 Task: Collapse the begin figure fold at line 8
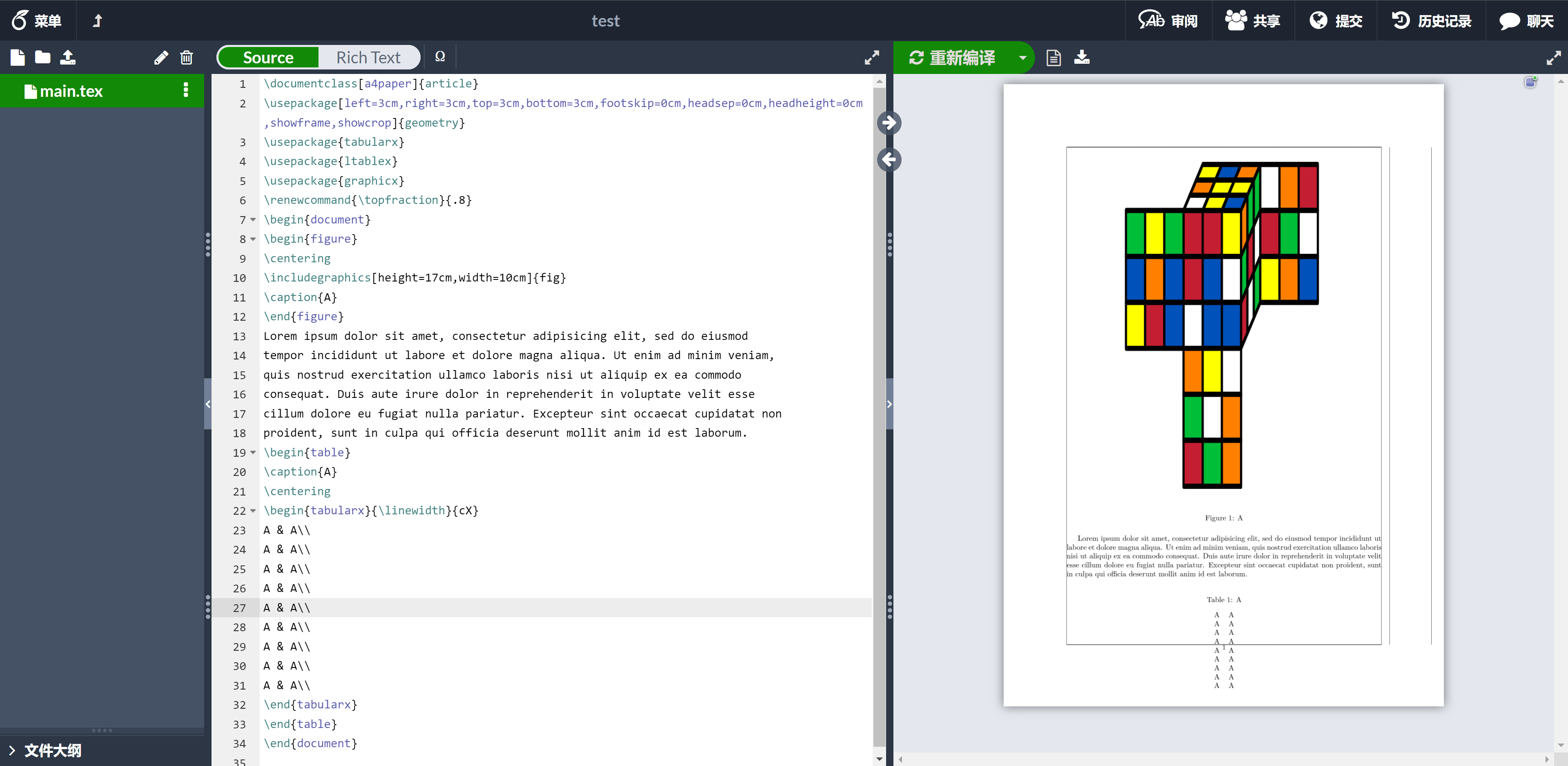pyautogui.click(x=253, y=239)
